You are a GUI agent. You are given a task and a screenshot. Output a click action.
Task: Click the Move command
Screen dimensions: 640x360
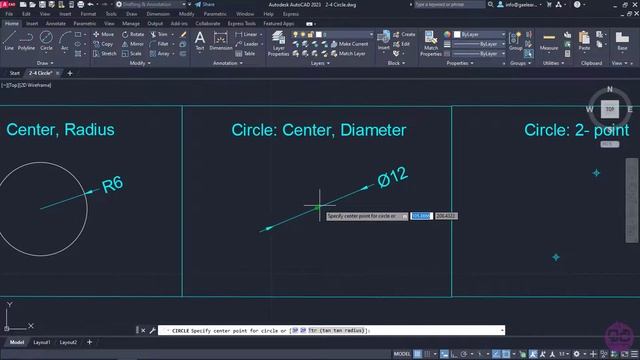104,34
